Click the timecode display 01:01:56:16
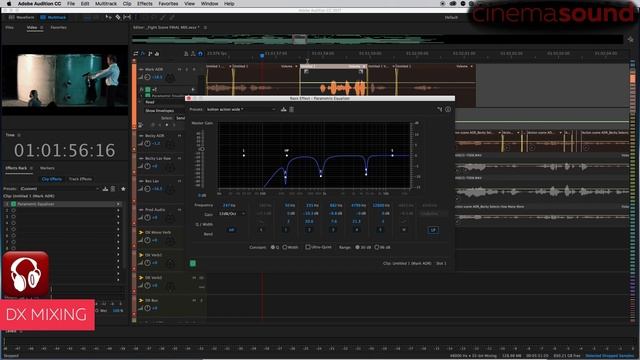The image size is (640, 360). click(64, 151)
